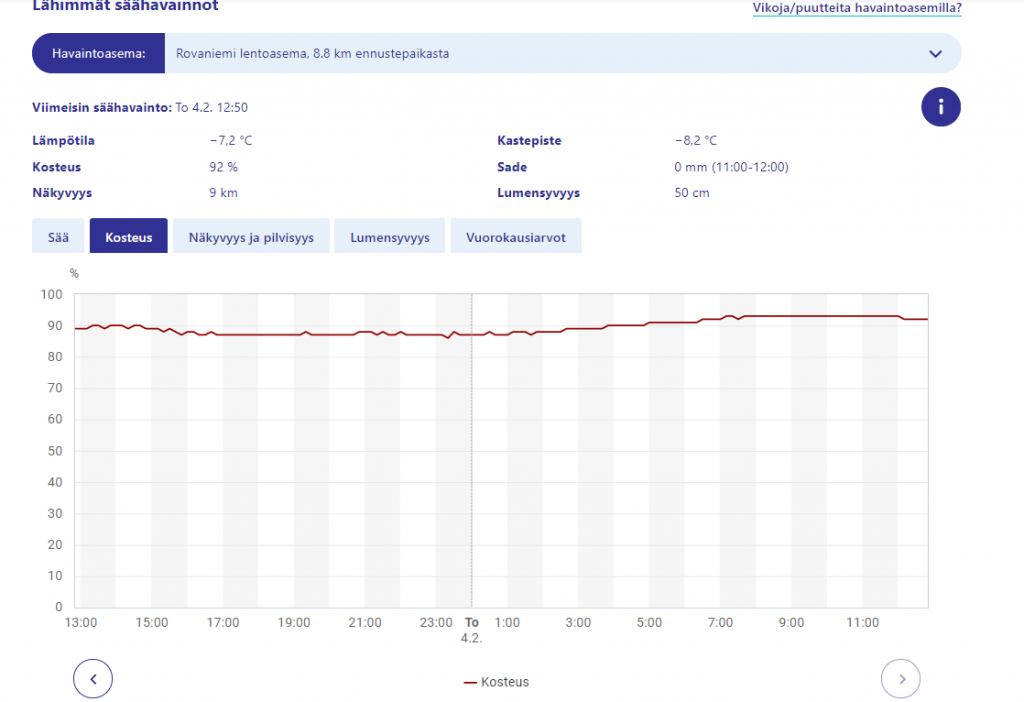Click the 7:00 label on time axis

point(720,623)
